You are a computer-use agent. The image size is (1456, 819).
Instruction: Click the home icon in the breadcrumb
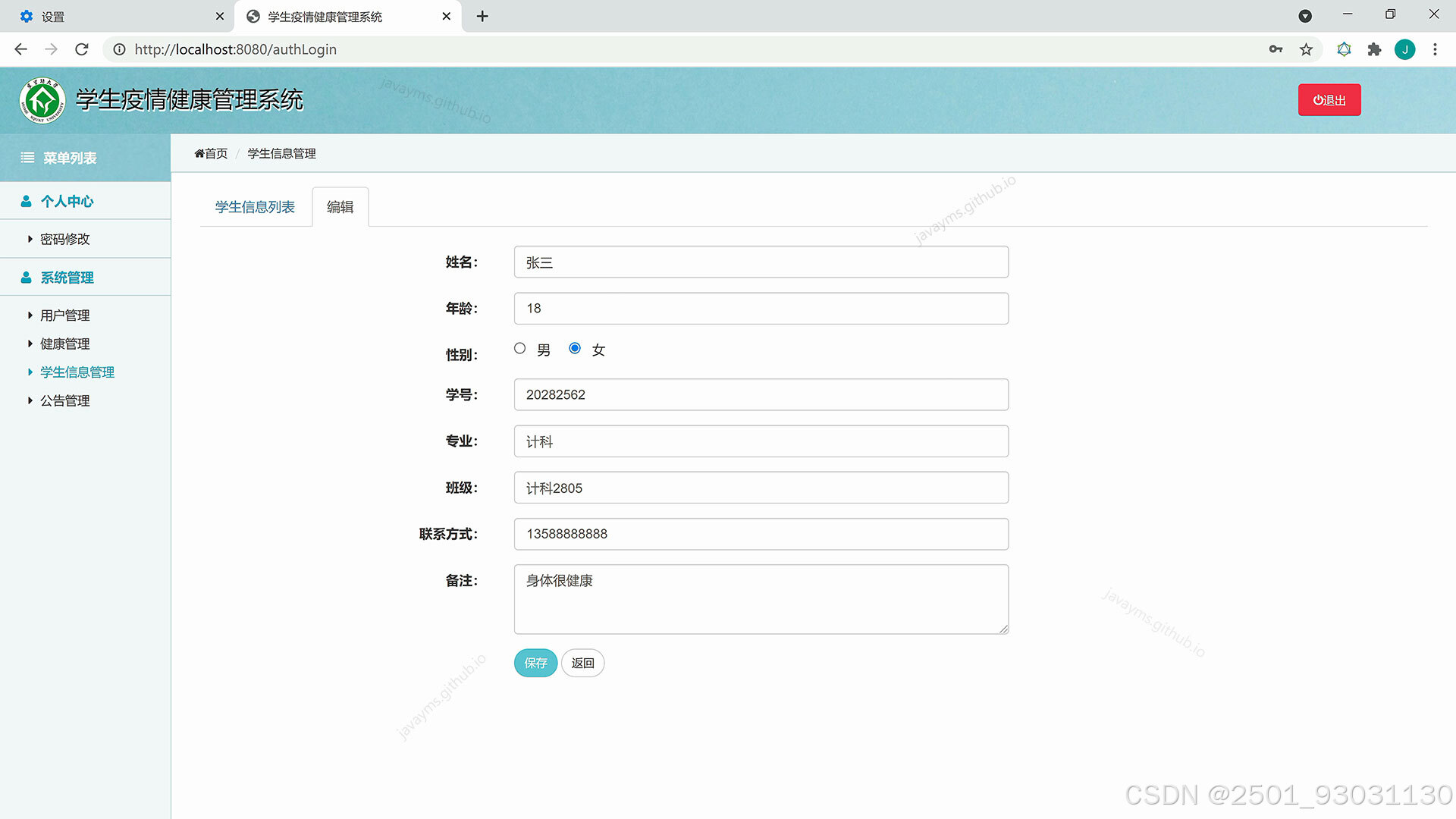[199, 153]
